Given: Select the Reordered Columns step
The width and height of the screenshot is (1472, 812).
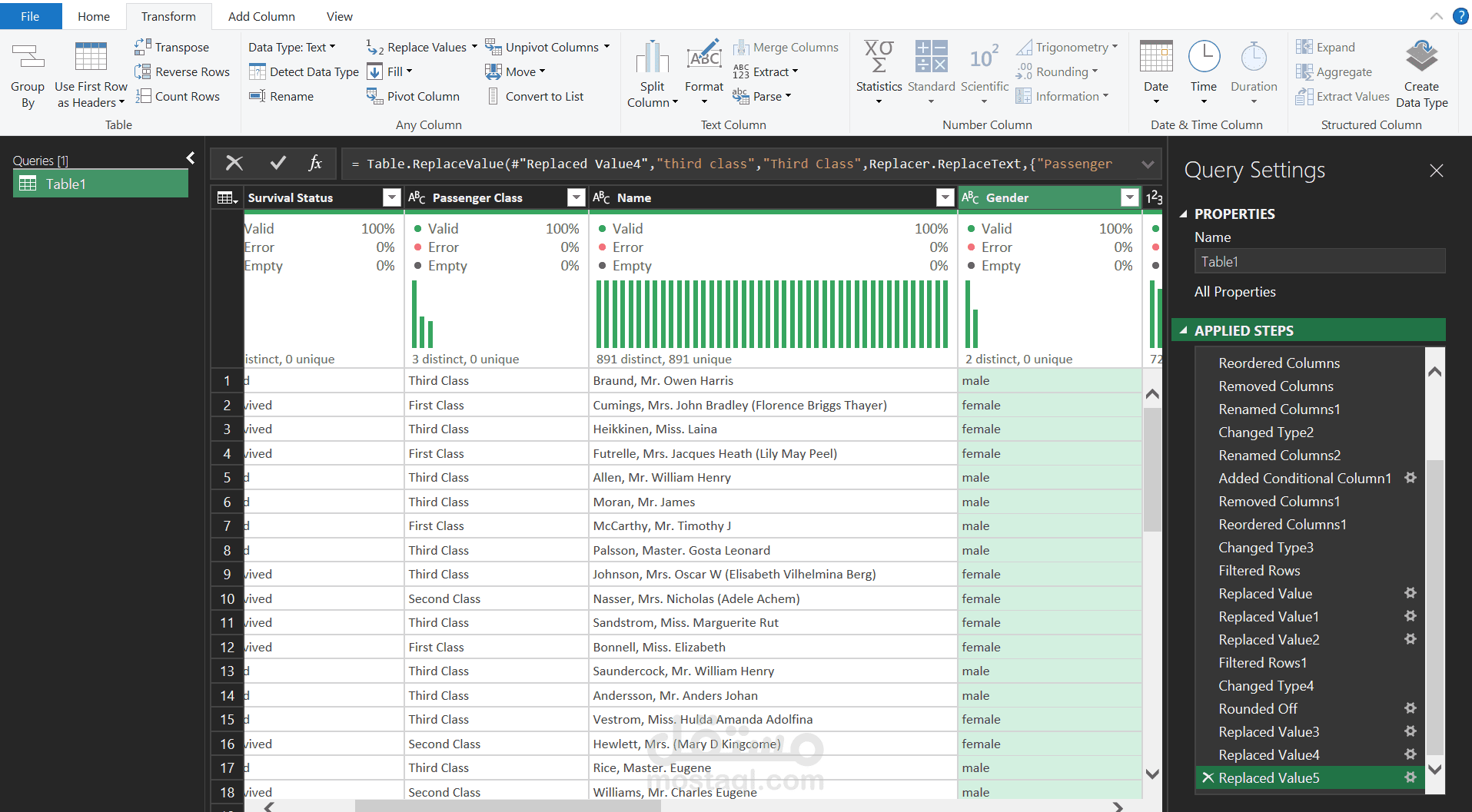Looking at the screenshot, I should pyautogui.click(x=1279, y=363).
